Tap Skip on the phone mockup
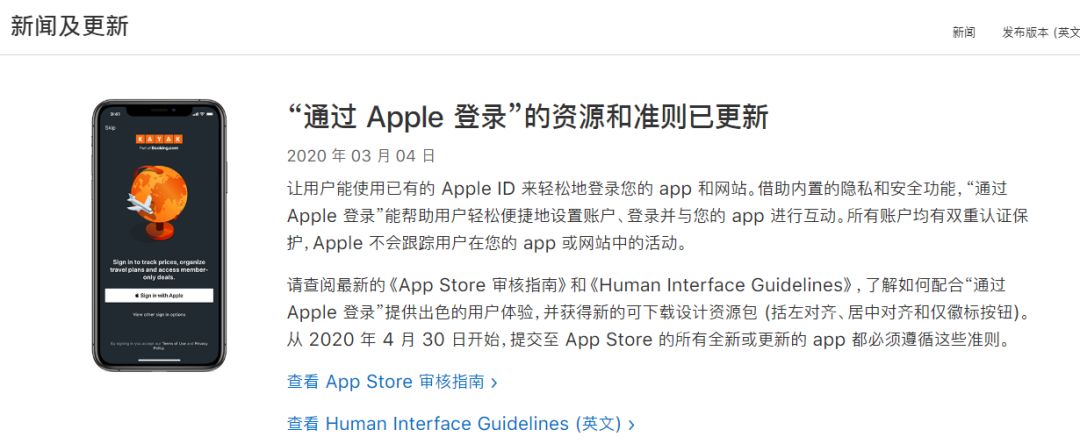Image resolution: width=1080 pixels, height=444 pixels. [x=110, y=128]
